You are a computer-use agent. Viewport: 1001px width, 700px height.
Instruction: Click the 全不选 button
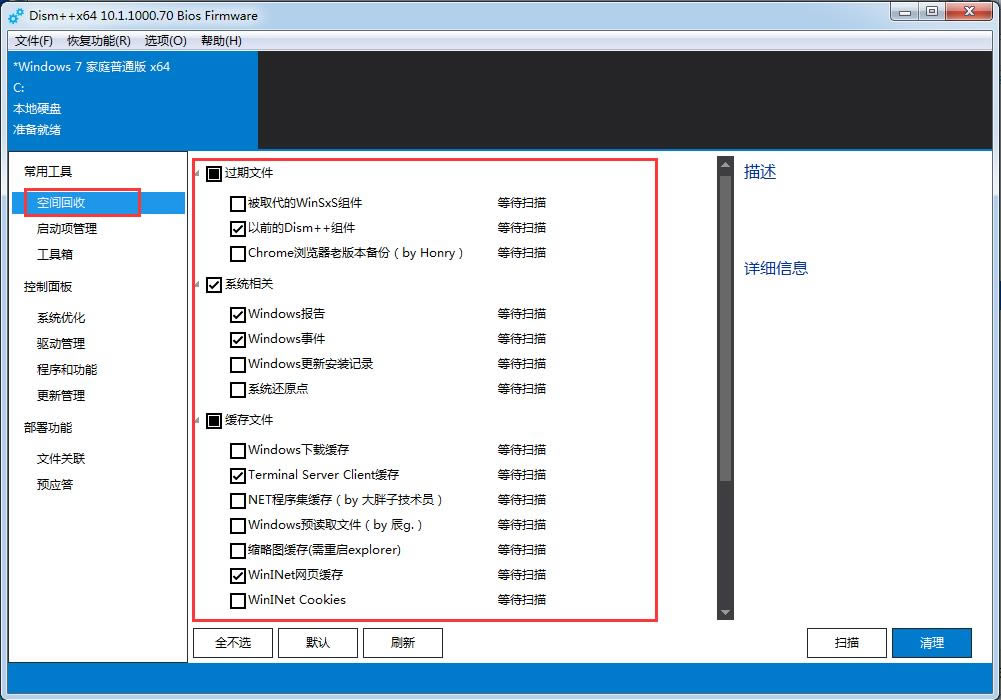pyautogui.click(x=233, y=643)
